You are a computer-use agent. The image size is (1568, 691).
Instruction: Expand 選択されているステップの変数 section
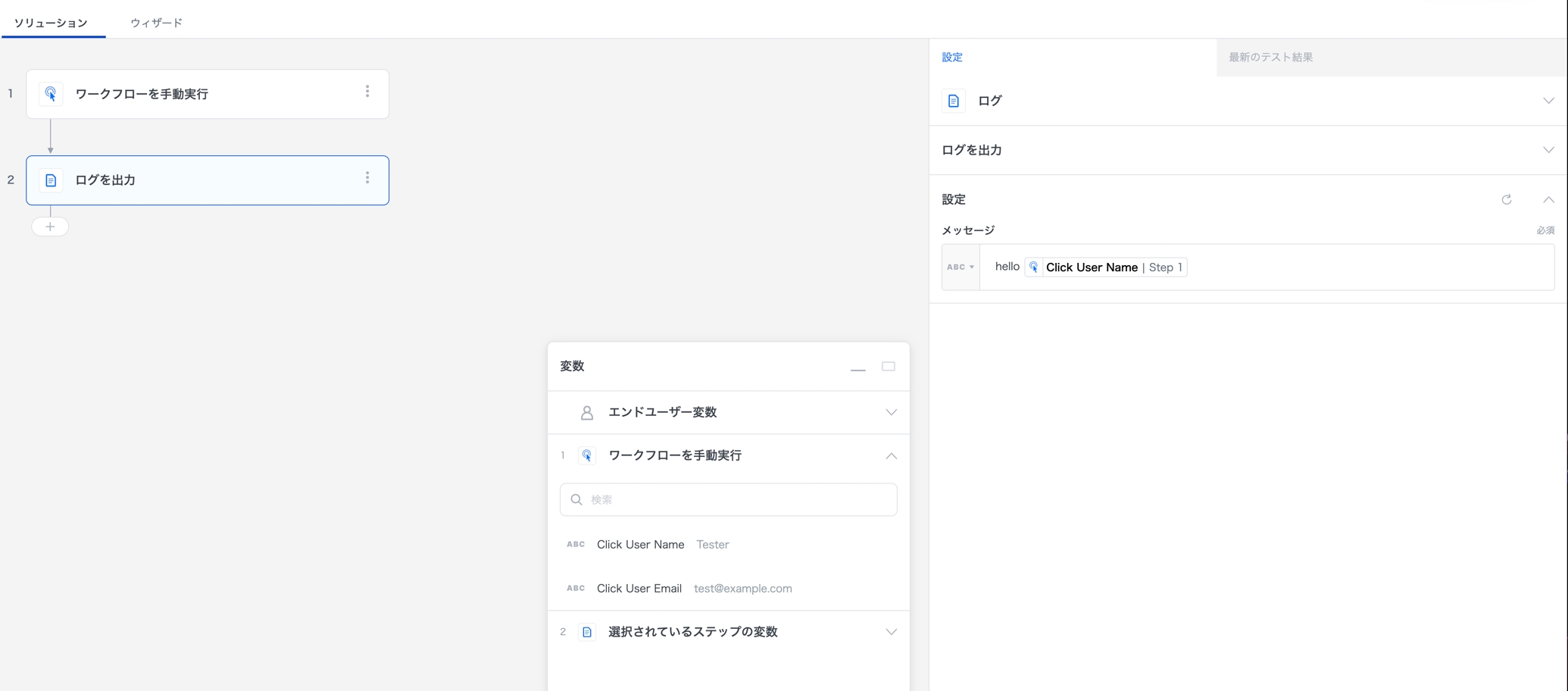point(891,632)
